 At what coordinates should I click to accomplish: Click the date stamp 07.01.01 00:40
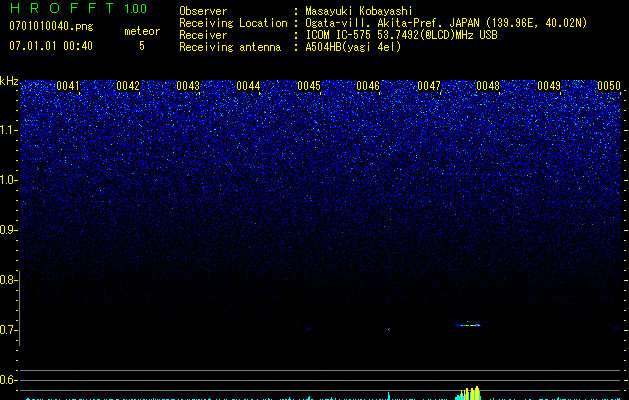click(51, 46)
